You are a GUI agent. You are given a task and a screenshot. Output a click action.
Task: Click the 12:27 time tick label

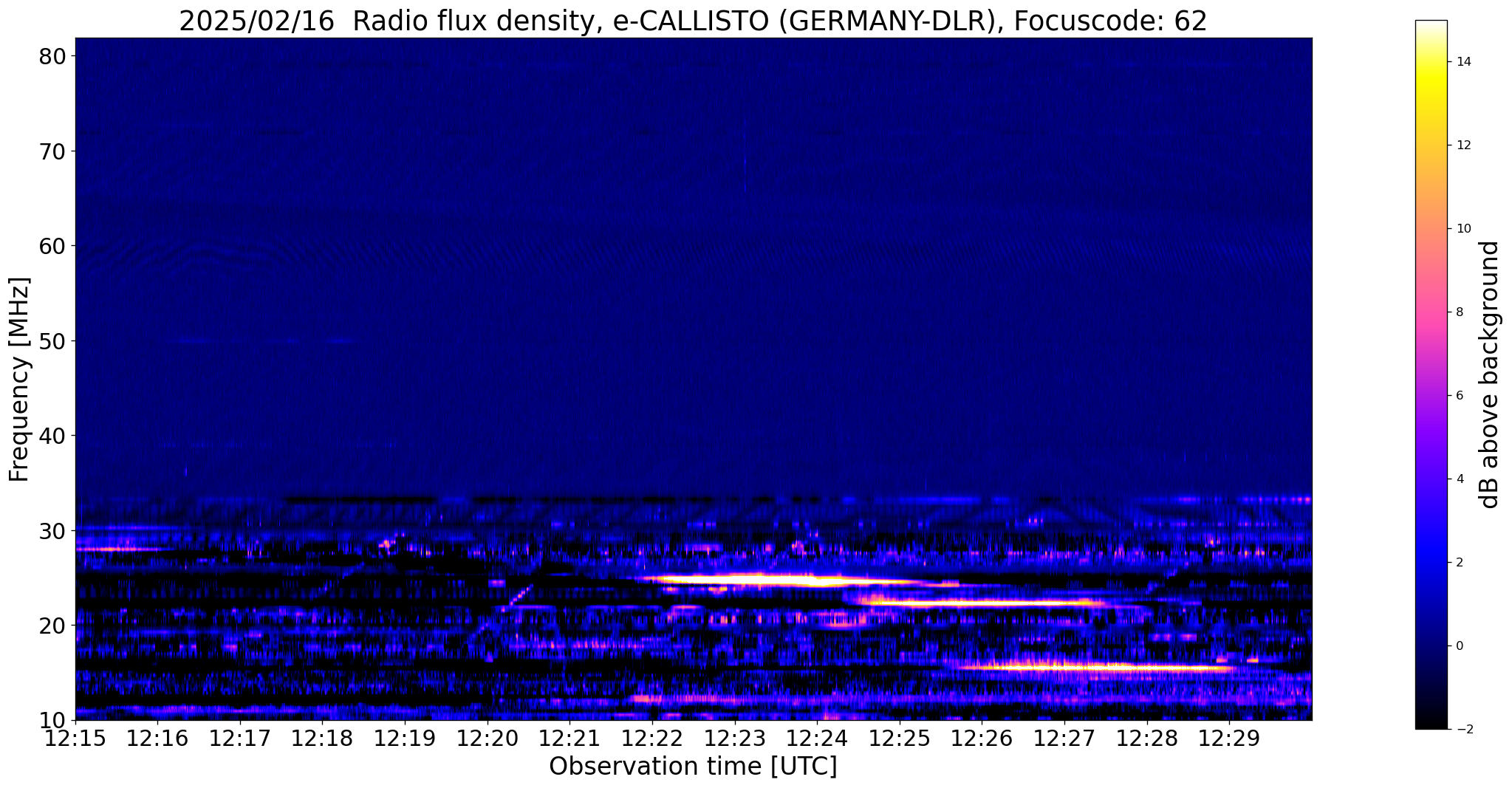[x=1064, y=739]
